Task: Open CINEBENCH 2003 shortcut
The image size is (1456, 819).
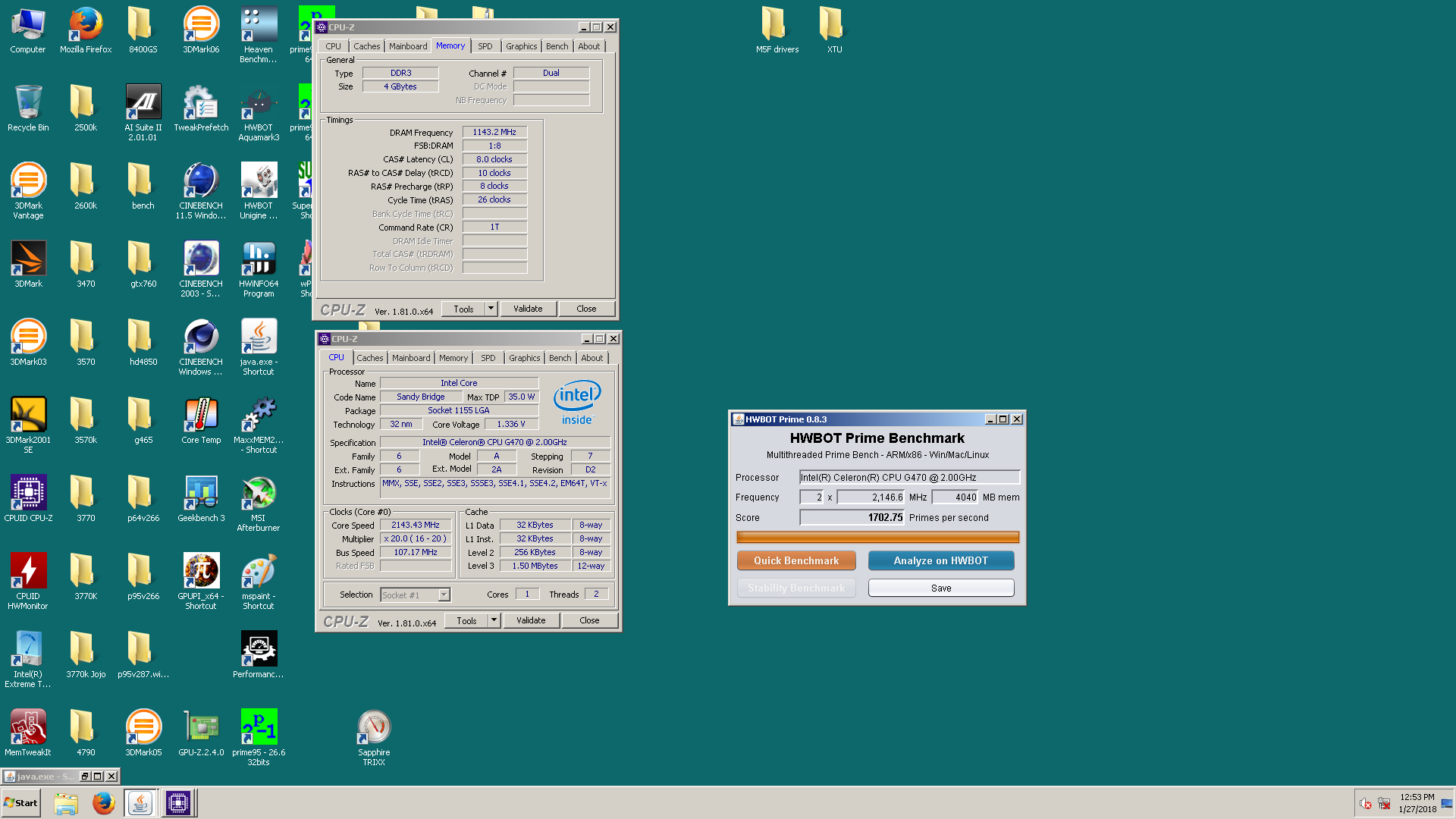Action: point(201,269)
